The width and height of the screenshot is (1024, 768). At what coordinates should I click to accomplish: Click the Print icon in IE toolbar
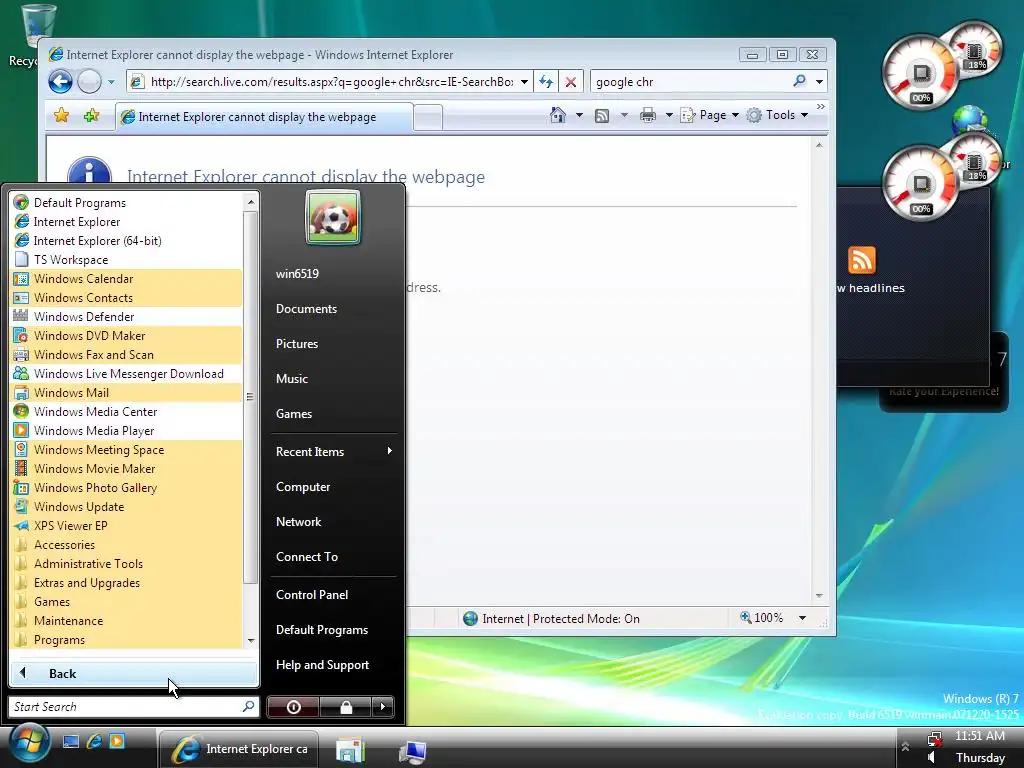(x=647, y=116)
